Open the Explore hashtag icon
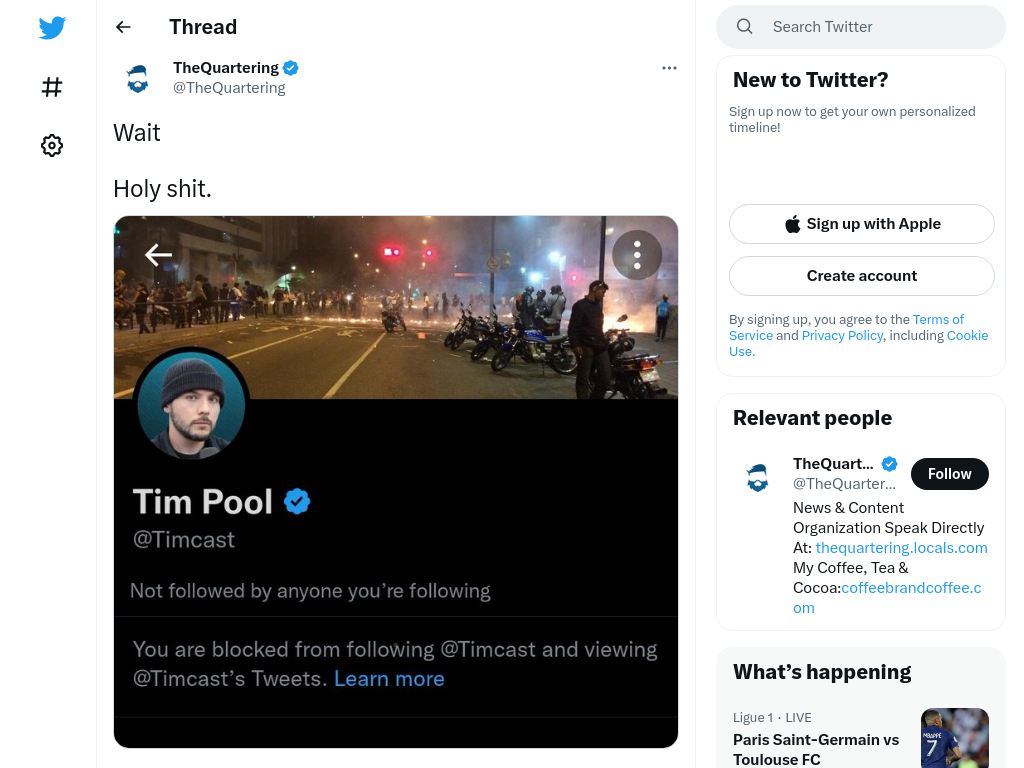1024x768 pixels. coord(52,87)
